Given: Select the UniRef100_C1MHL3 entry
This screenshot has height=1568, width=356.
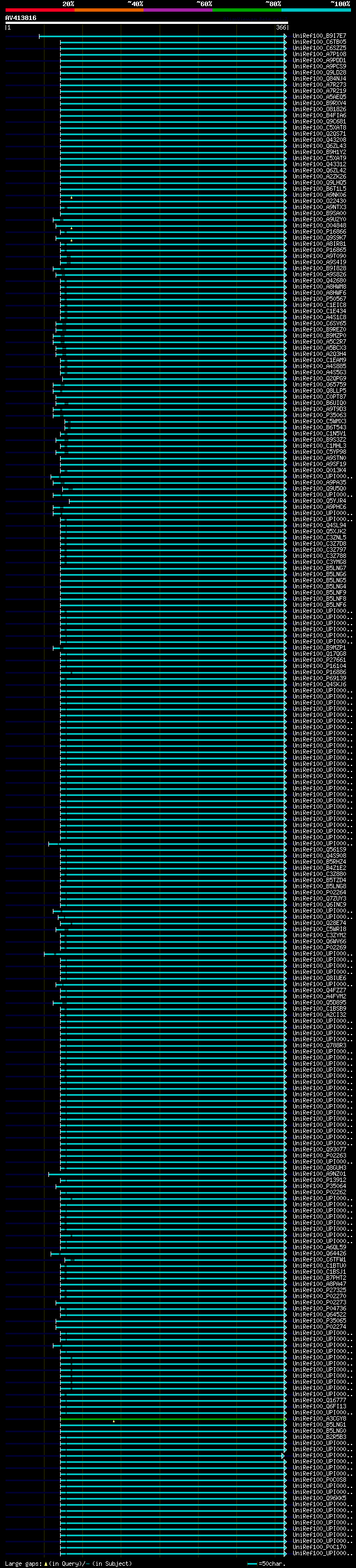Looking at the screenshot, I should pos(319,446).
